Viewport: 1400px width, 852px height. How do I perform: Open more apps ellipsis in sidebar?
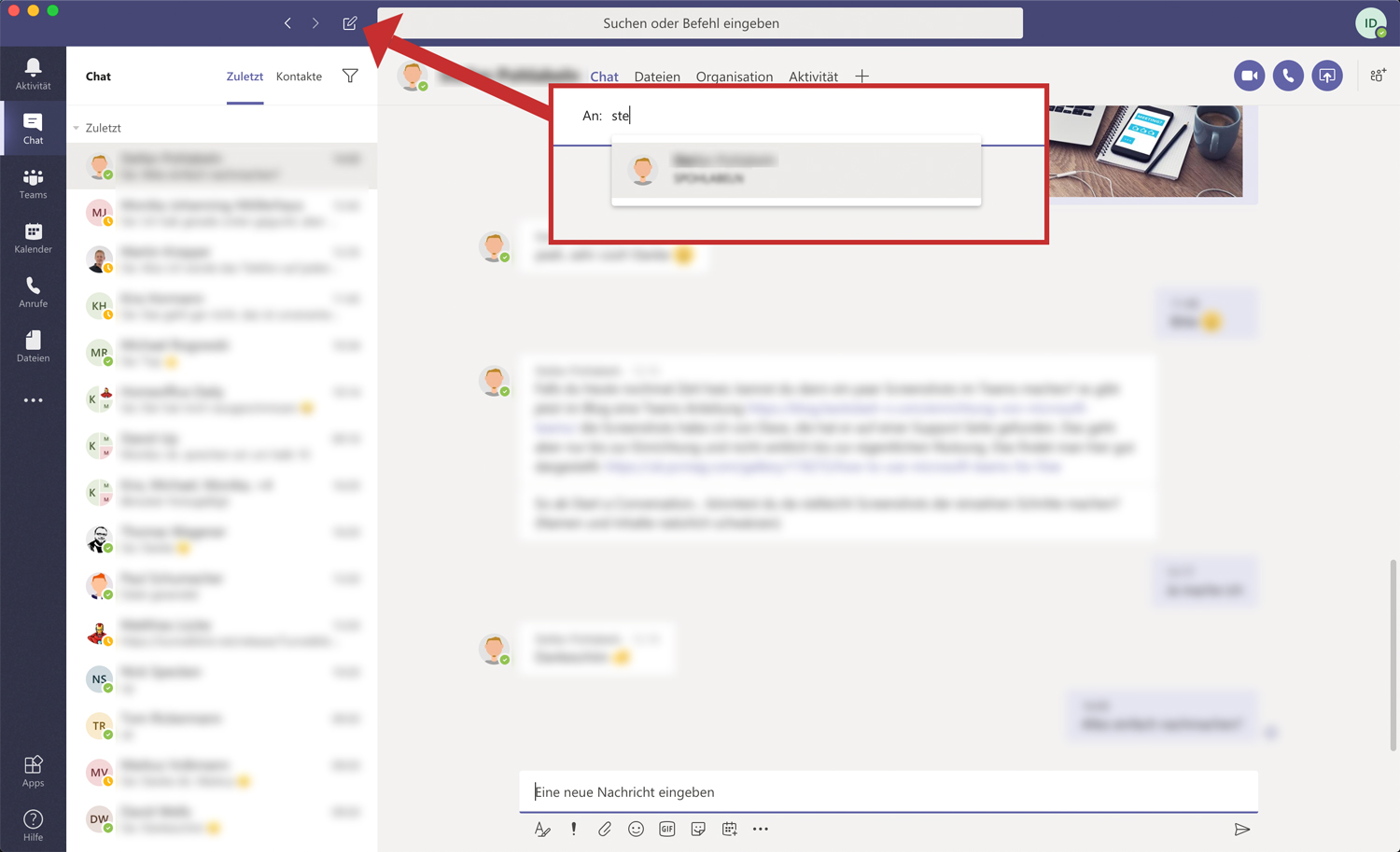pyautogui.click(x=33, y=400)
